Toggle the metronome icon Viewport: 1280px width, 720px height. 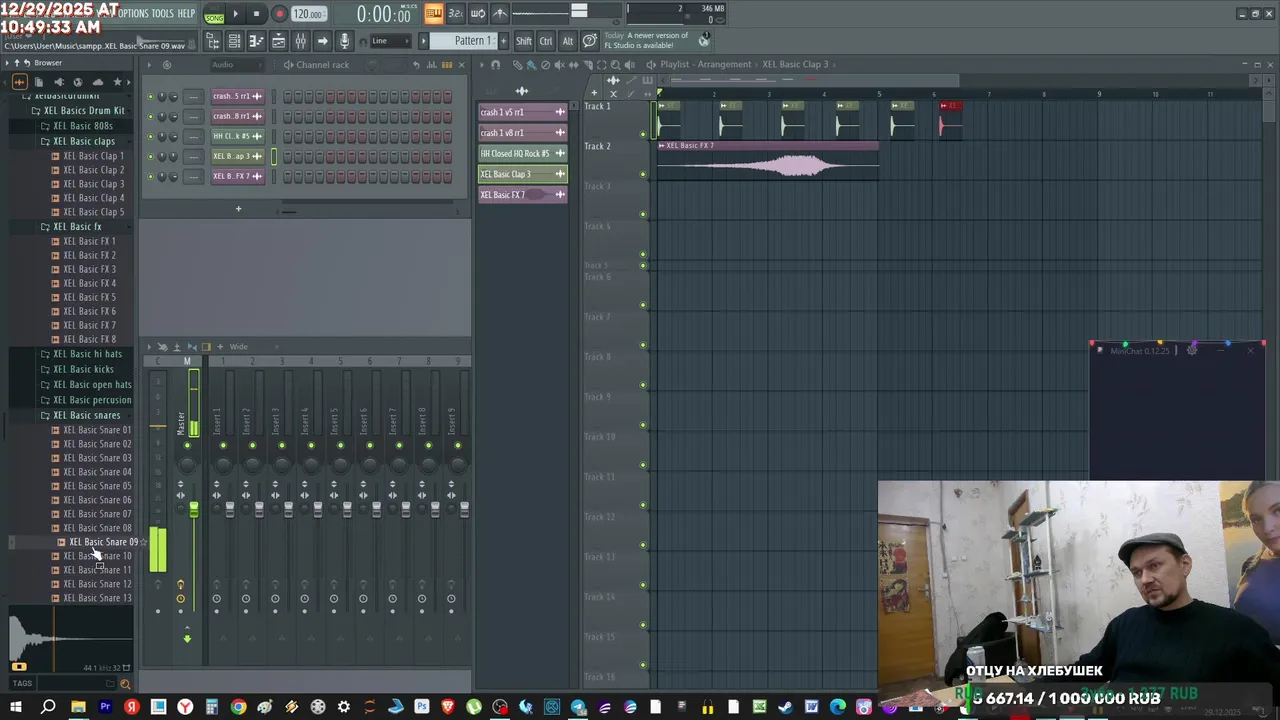(x=500, y=14)
